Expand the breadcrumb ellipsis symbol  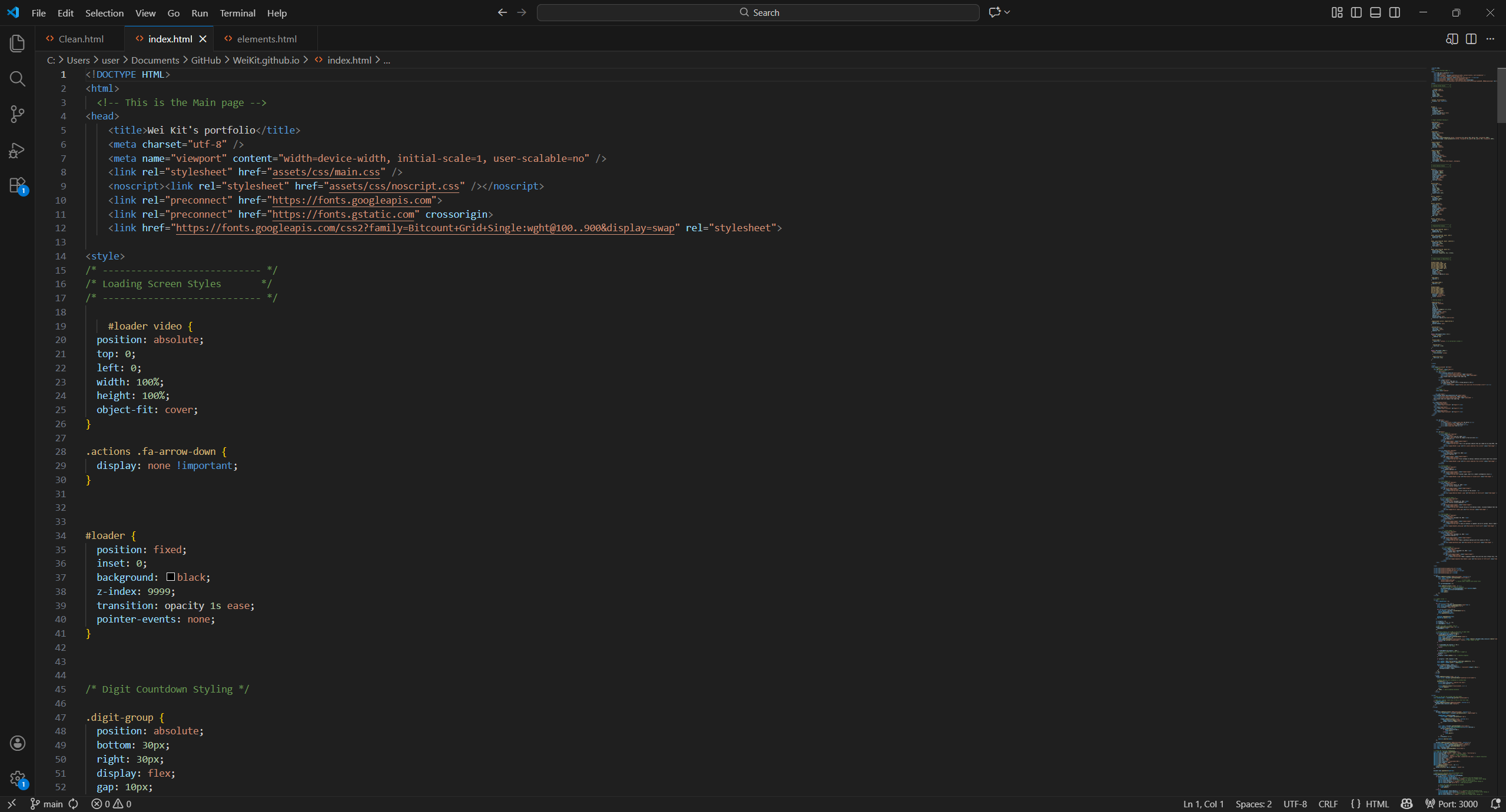click(387, 60)
